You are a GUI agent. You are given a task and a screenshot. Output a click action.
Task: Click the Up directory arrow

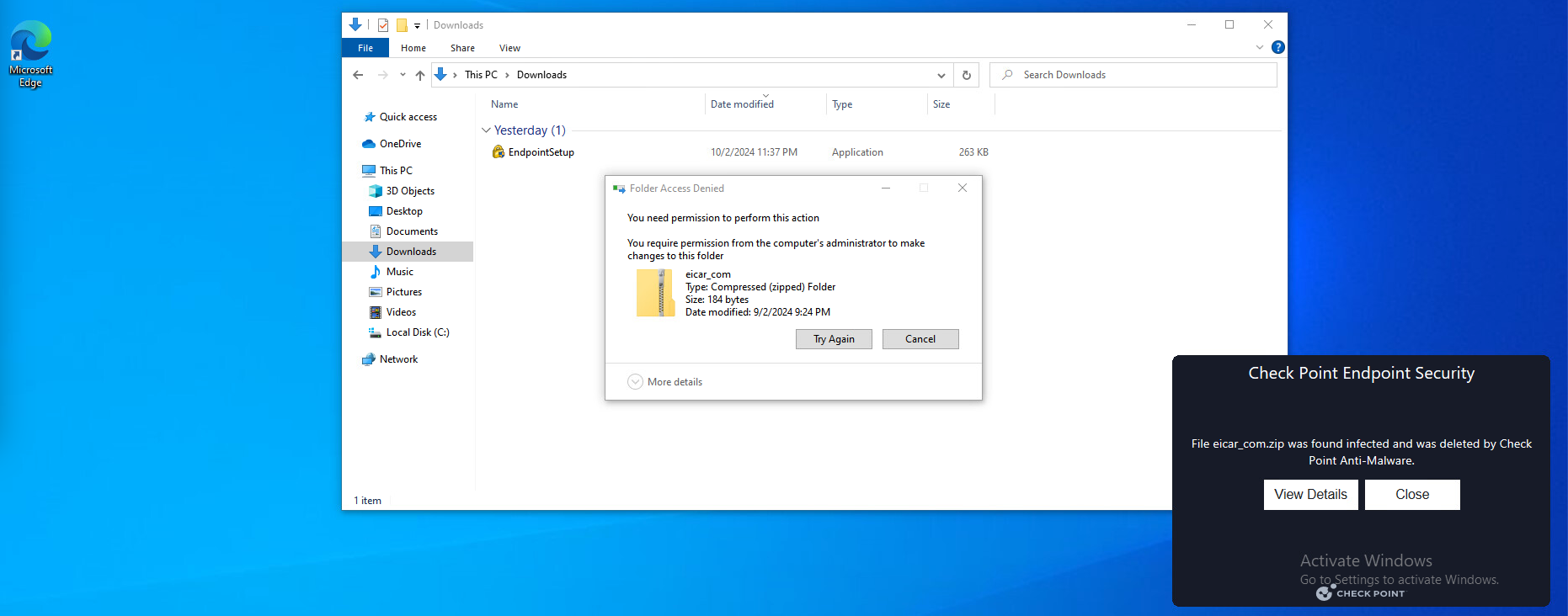tap(419, 75)
